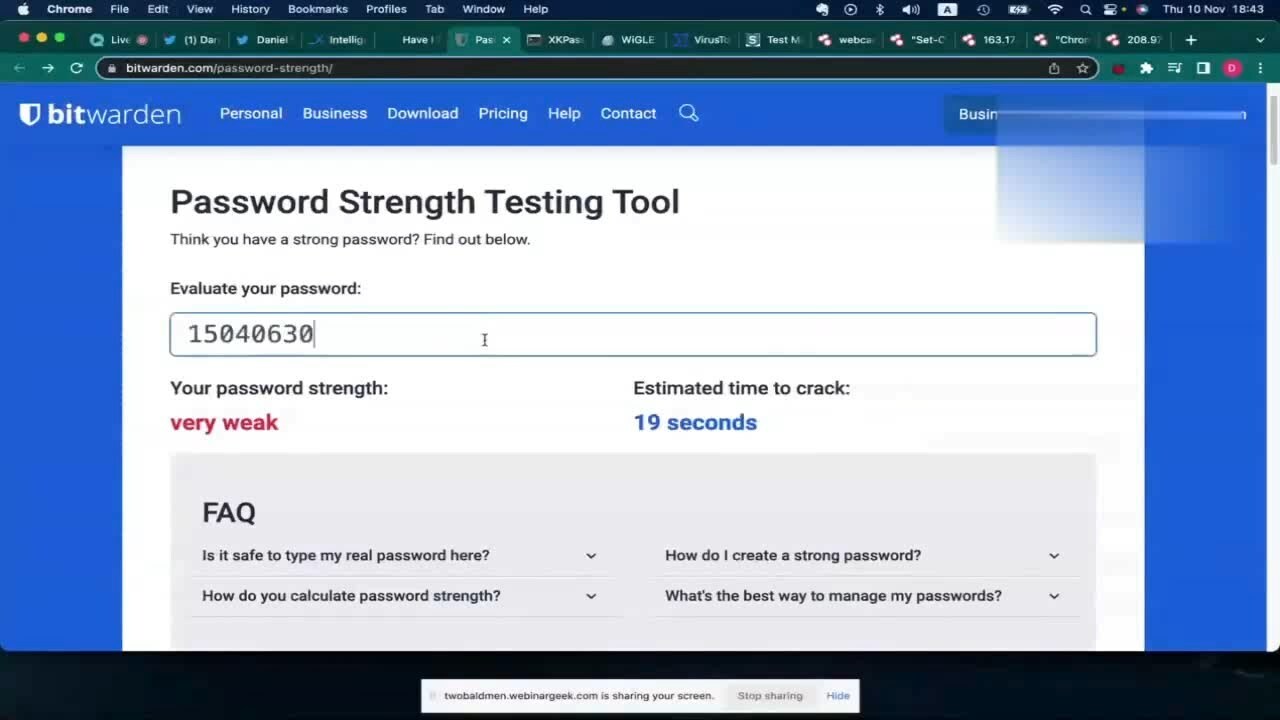Open the Apple menu
The width and height of the screenshot is (1280, 720).
pos(23,9)
